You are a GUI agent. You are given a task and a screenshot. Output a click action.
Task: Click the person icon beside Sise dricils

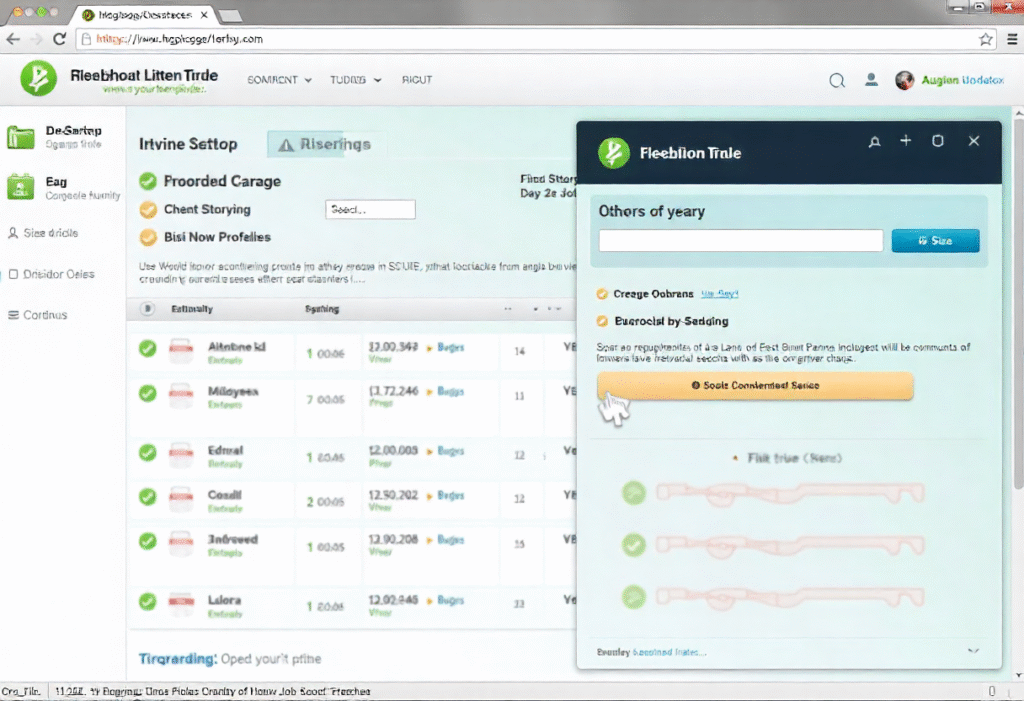12,233
